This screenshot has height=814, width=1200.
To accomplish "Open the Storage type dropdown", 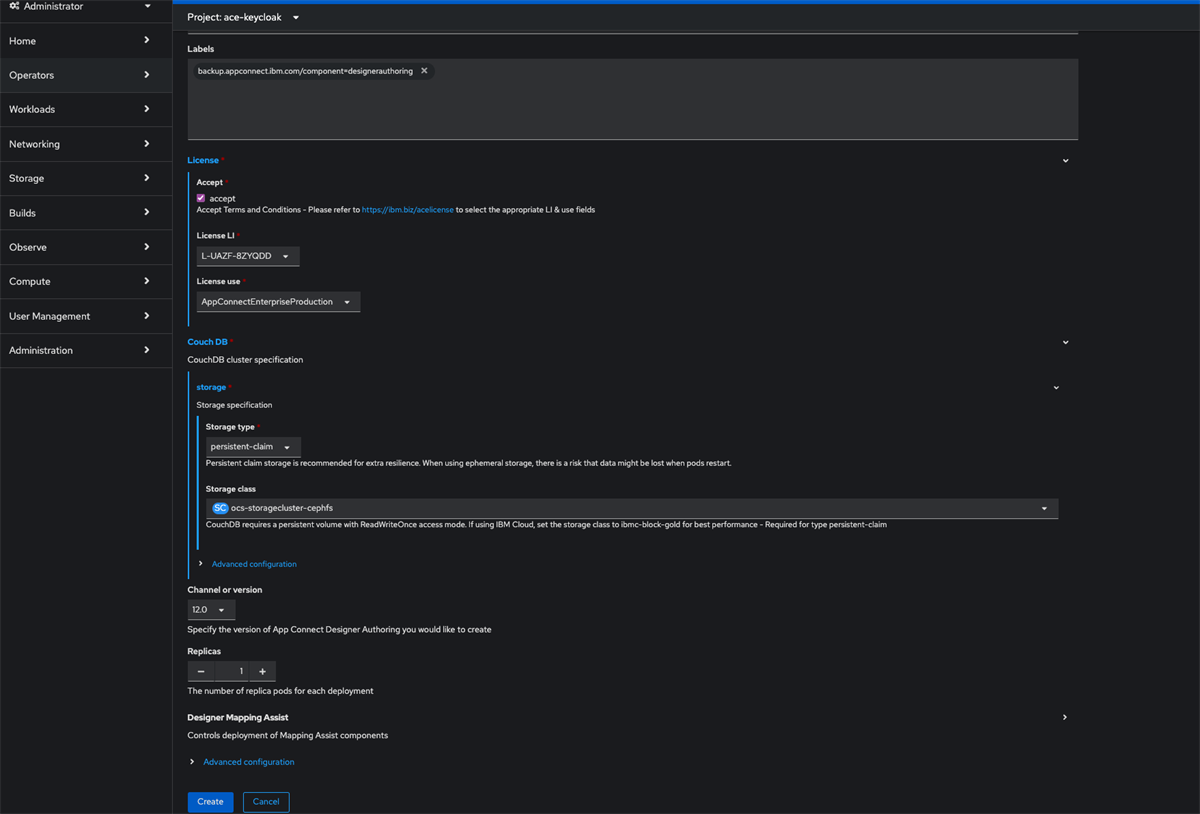I will 253,447.
